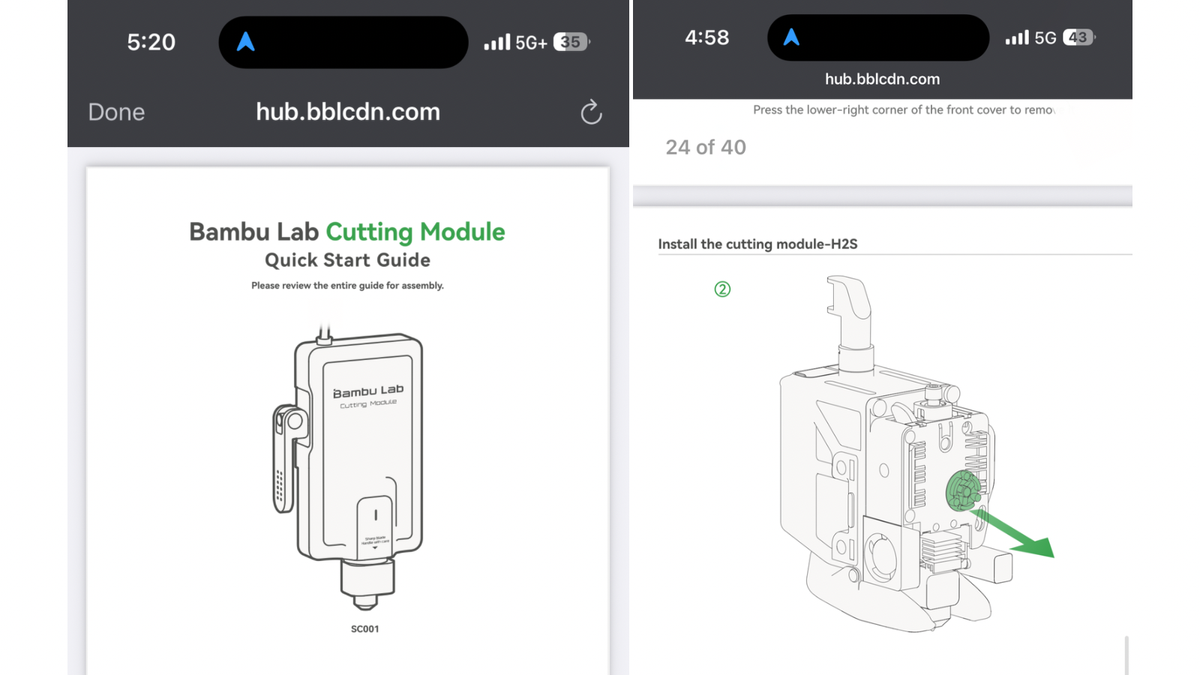The height and width of the screenshot is (675, 1200).
Task: Tap the SC001 cutting module diagram
Action: 360,460
